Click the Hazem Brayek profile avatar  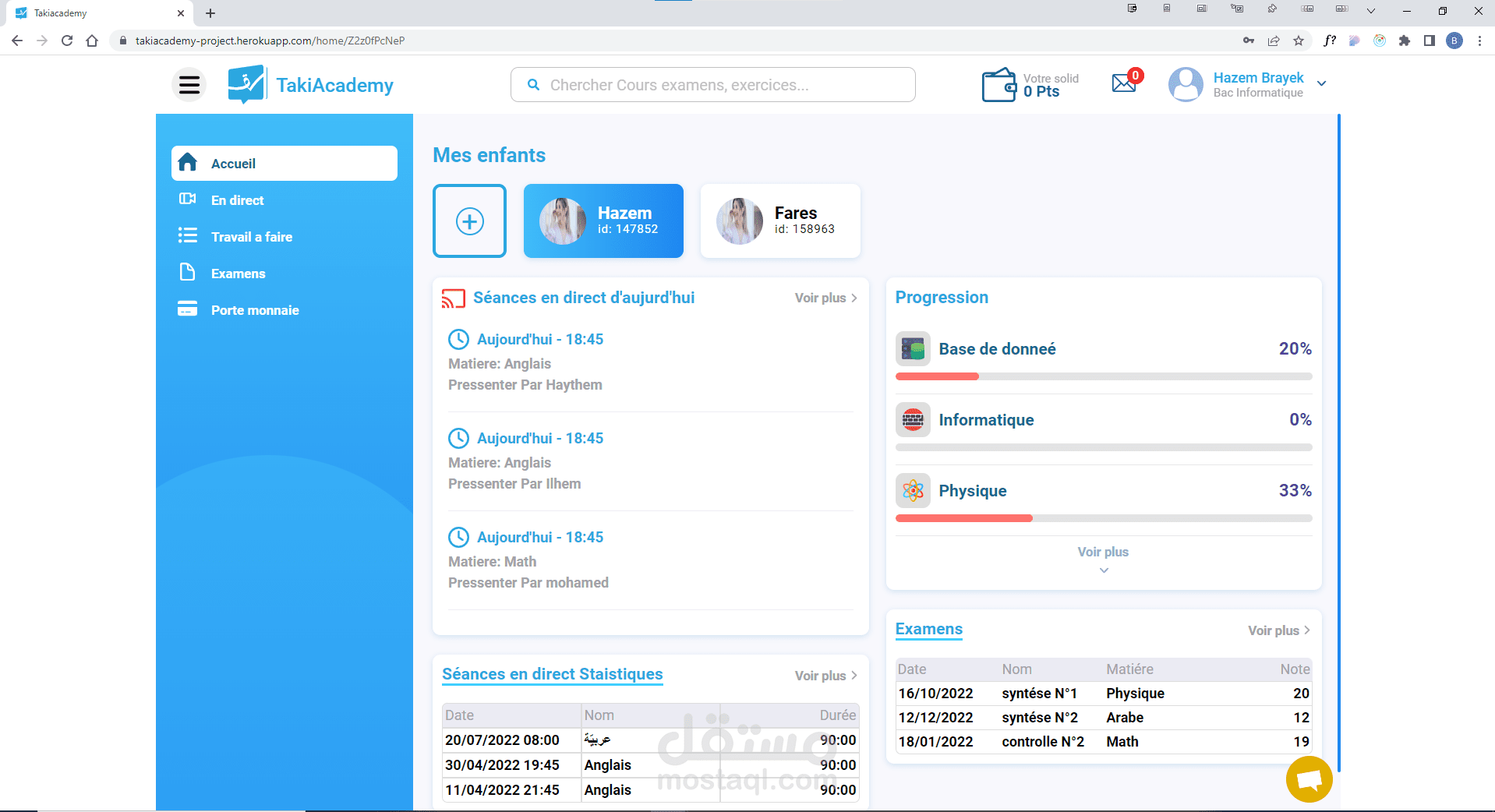1186,84
